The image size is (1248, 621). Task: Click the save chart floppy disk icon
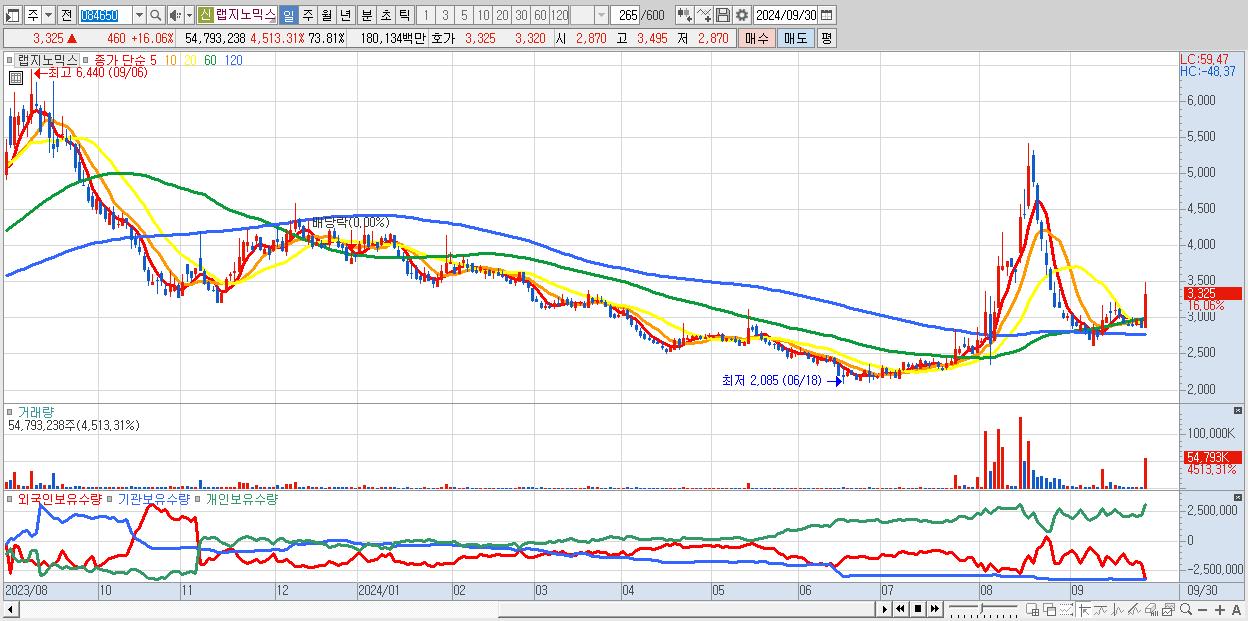click(x=723, y=15)
